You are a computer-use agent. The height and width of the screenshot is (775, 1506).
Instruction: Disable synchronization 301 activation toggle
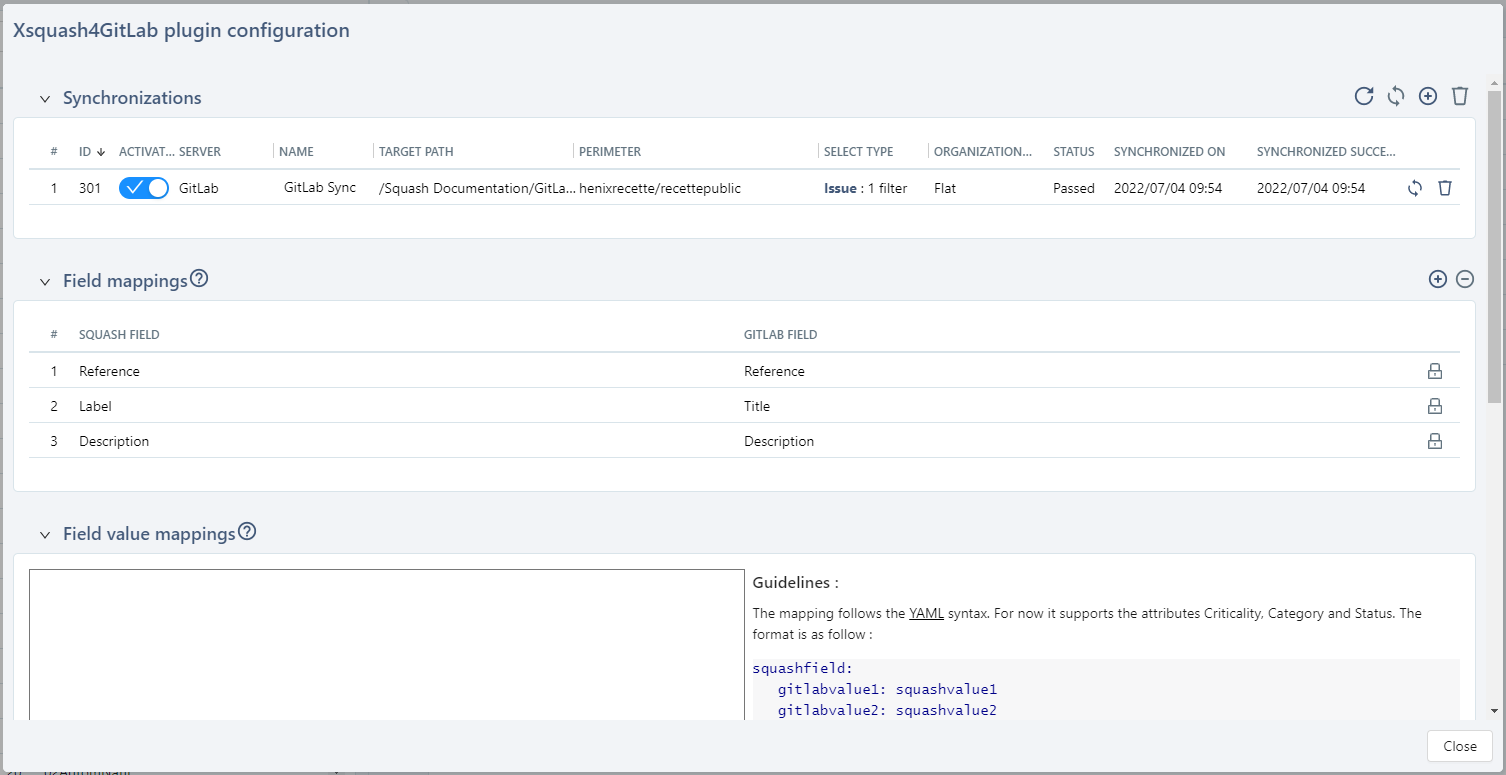pyautogui.click(x=143, y=187)
